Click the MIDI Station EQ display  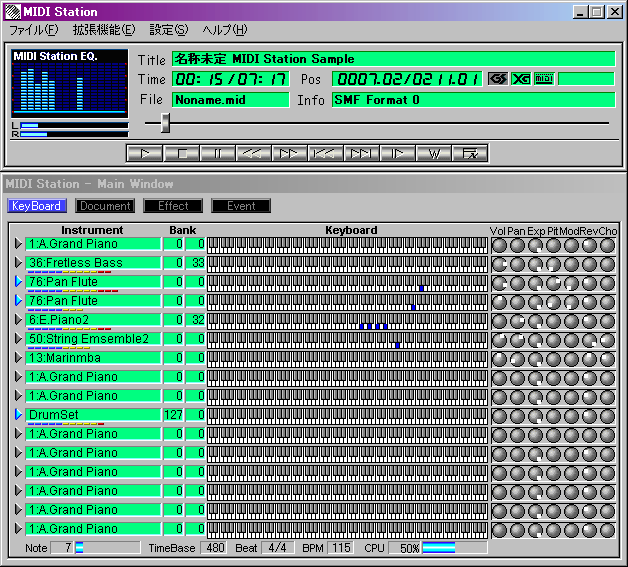click(70, 83)
